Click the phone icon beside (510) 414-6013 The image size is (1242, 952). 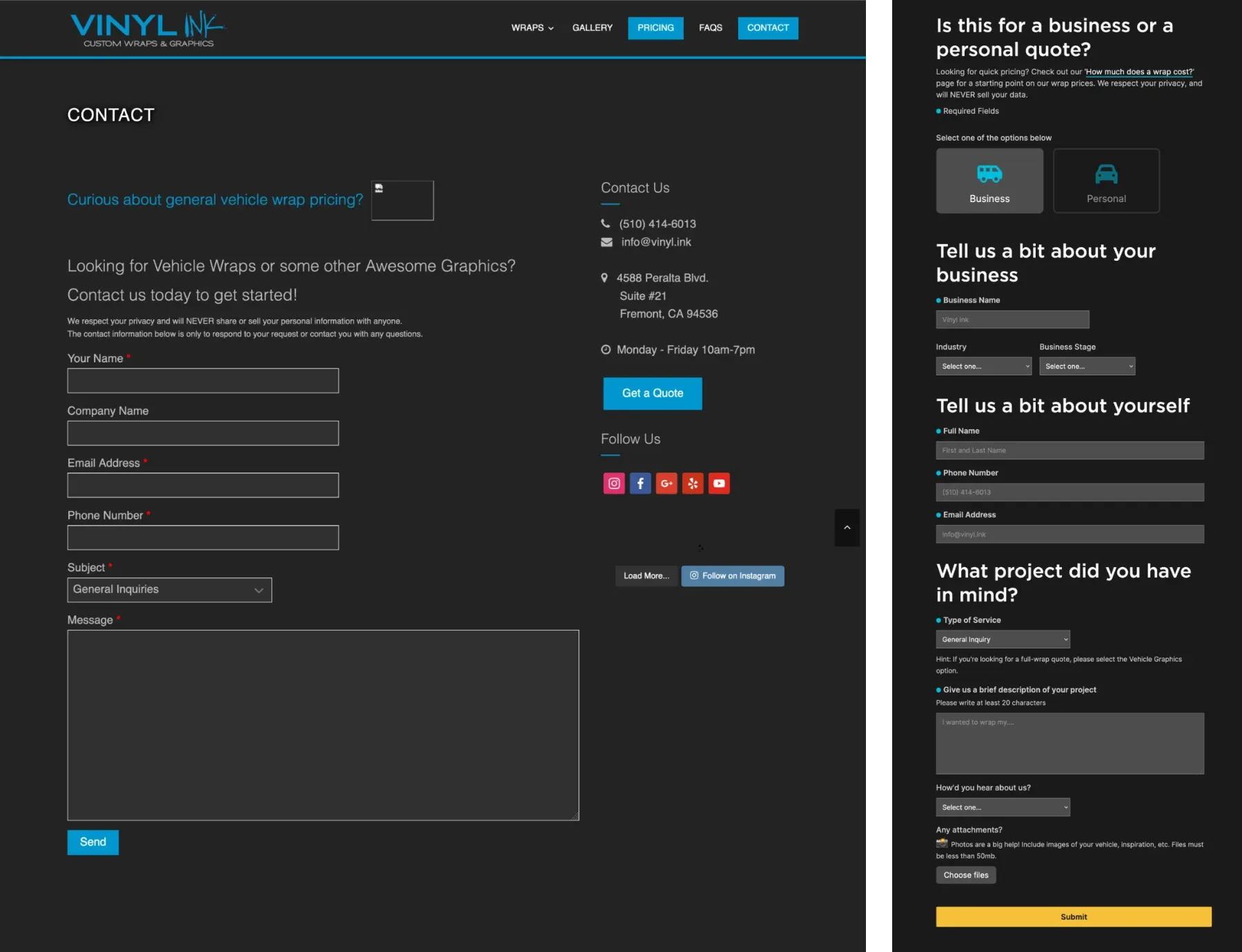[x=605, y=224]
